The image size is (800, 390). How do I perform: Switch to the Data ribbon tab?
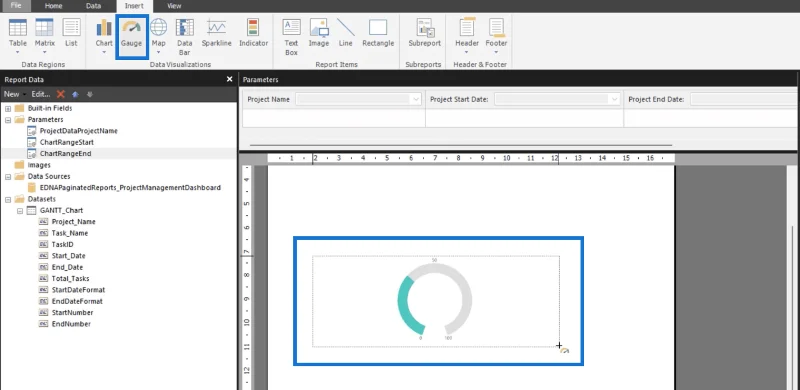(93, 6)
